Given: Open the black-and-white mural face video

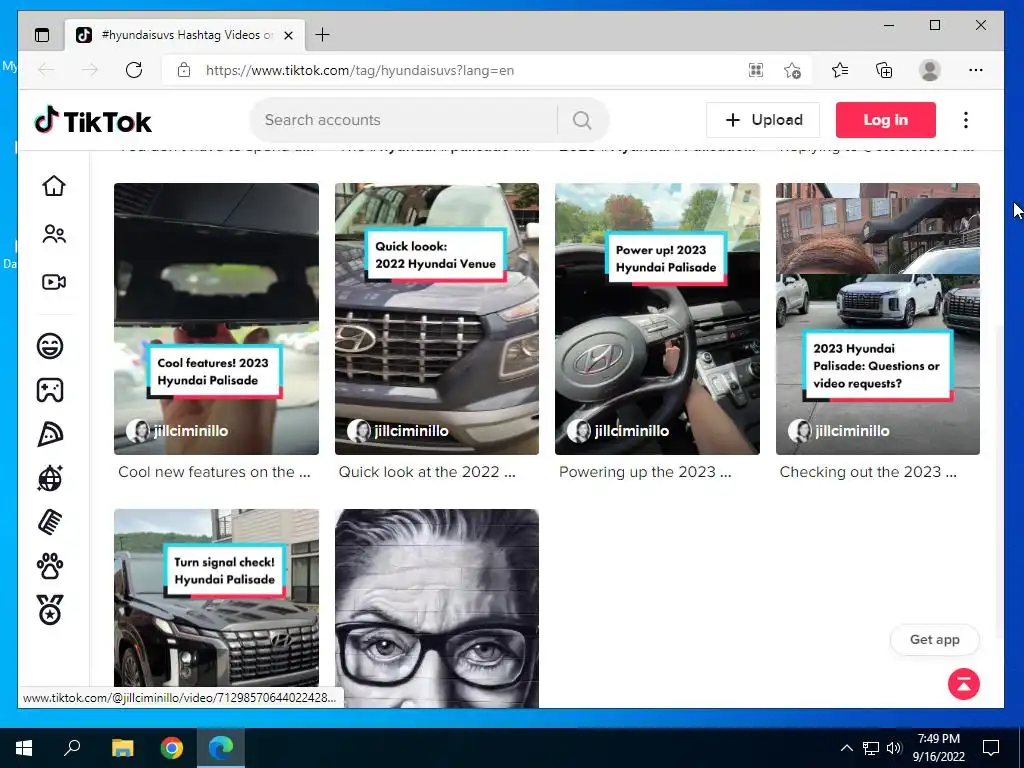Looking at the screenshot, I should coord(437,609).
